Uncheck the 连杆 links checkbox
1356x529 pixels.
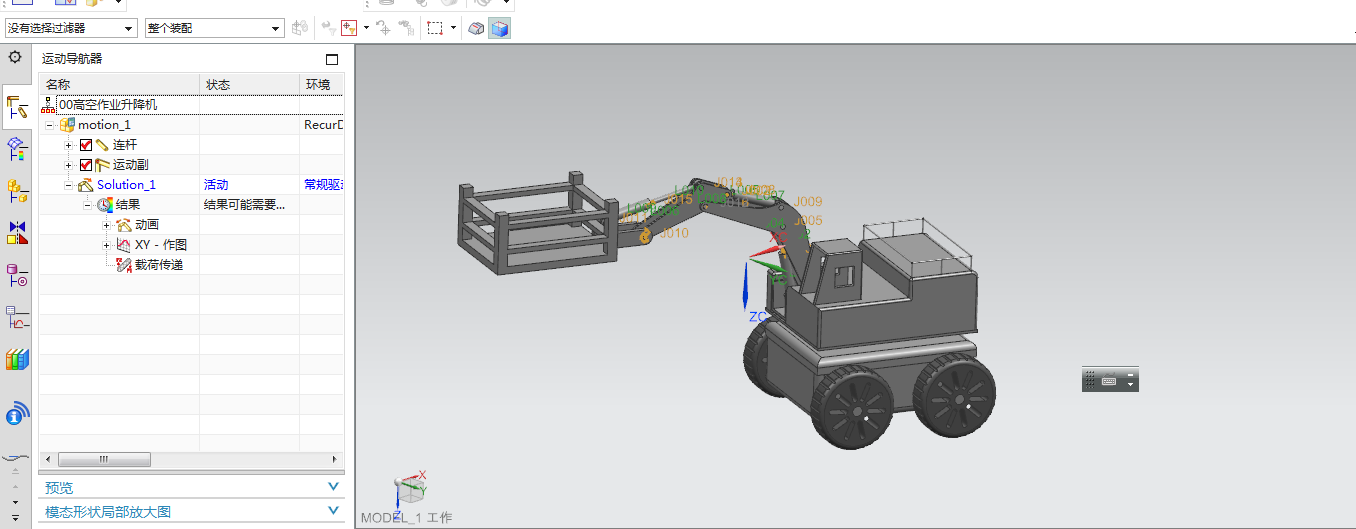[86, 145]
